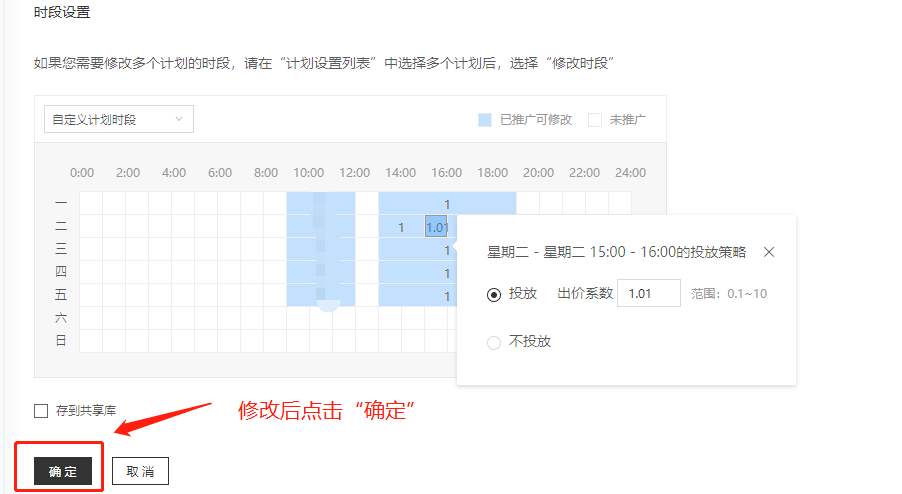Select Tuesday 14:00 cell showing 1

401,227
